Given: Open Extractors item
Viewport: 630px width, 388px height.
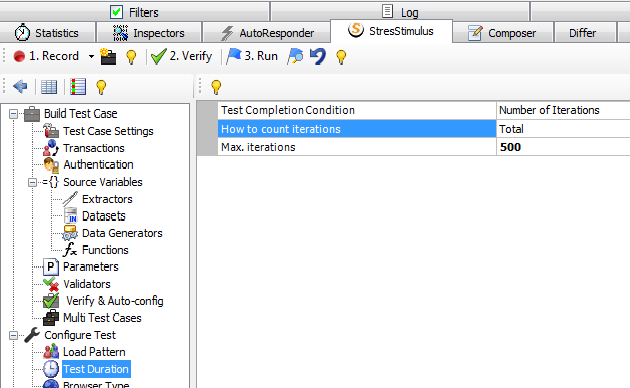Looking at the screenshot, I should tap(107, 199).
